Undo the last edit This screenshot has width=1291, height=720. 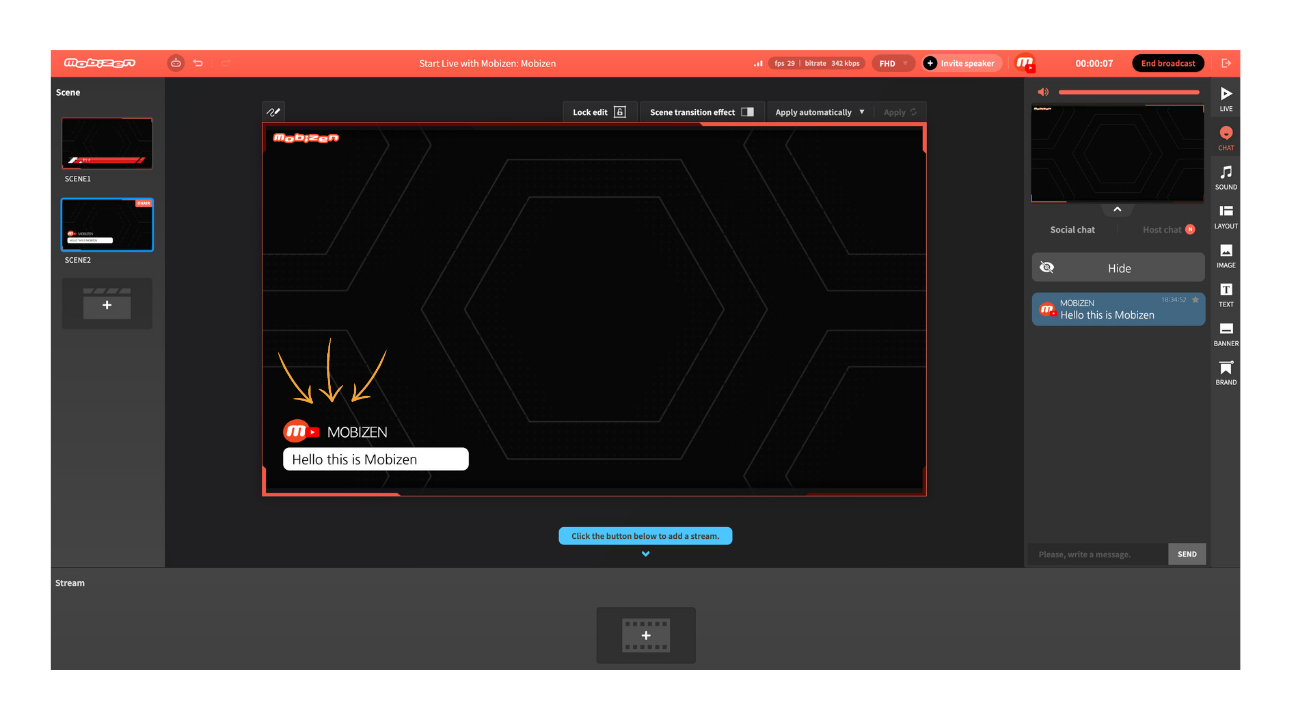click(x=198, y=63)
